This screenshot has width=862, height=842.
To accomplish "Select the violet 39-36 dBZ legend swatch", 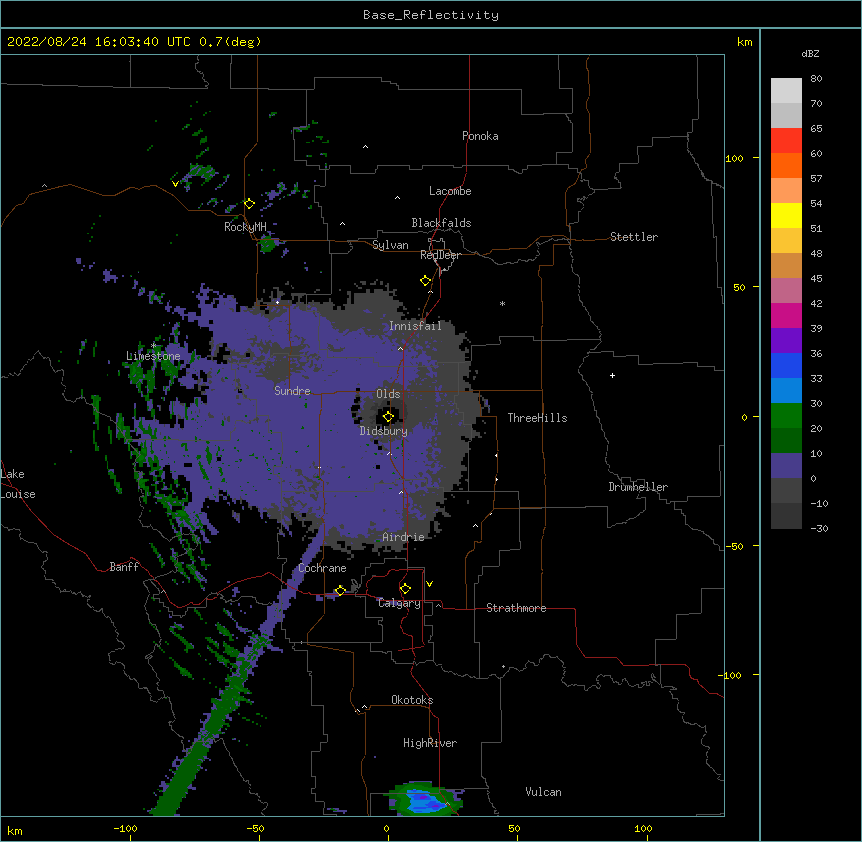I will pos(786,340).
